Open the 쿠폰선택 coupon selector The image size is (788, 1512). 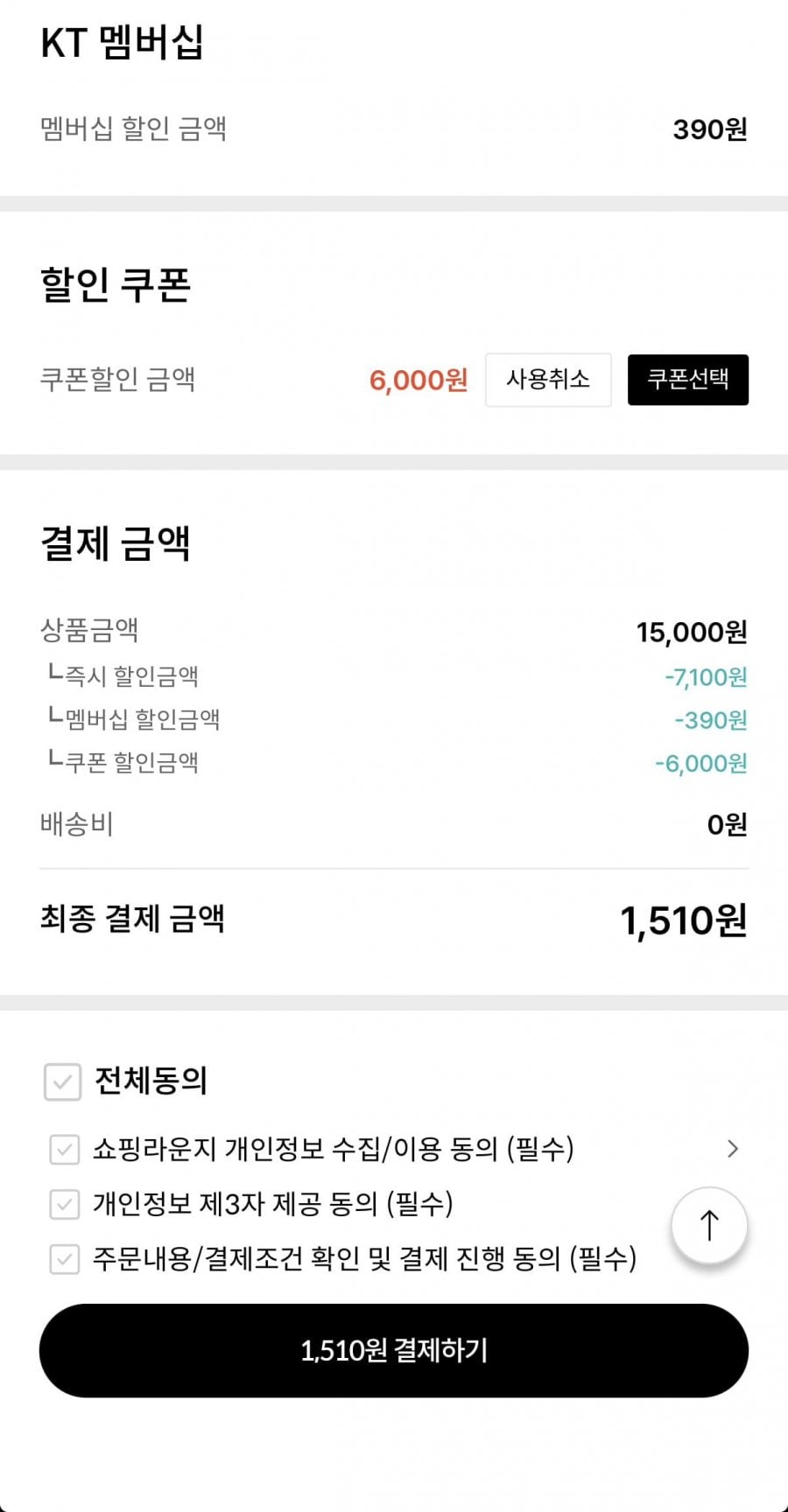[x=687, y=380]
